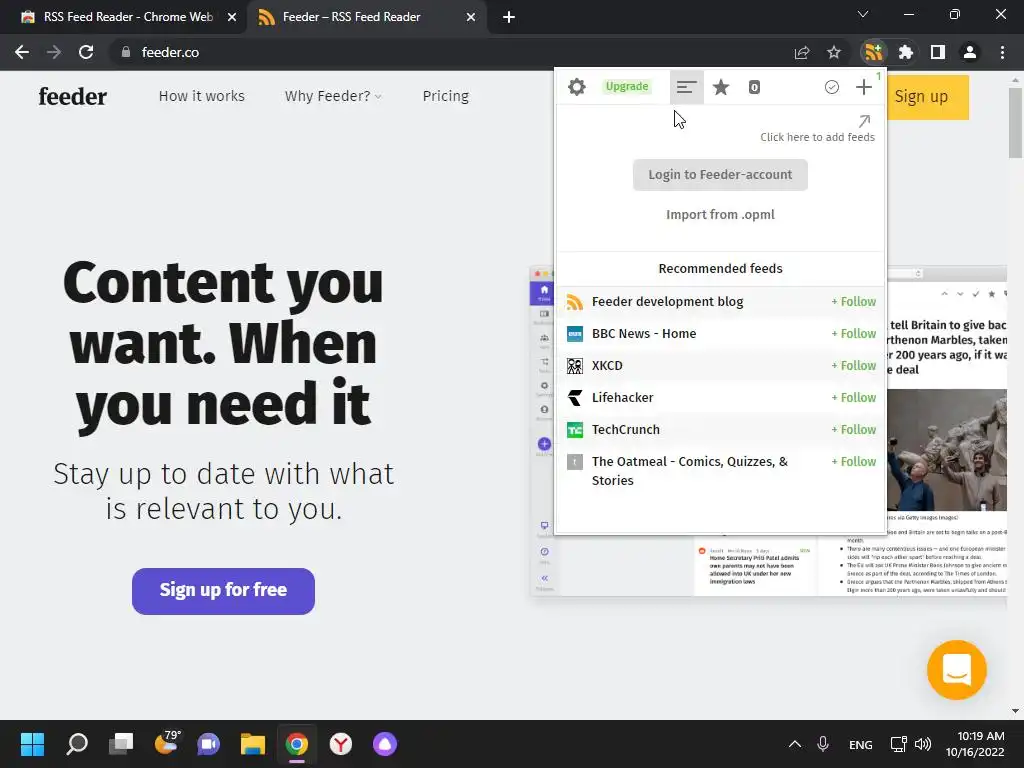
Task: Open Chrome profile avatar icon
Action: (970, 52)
